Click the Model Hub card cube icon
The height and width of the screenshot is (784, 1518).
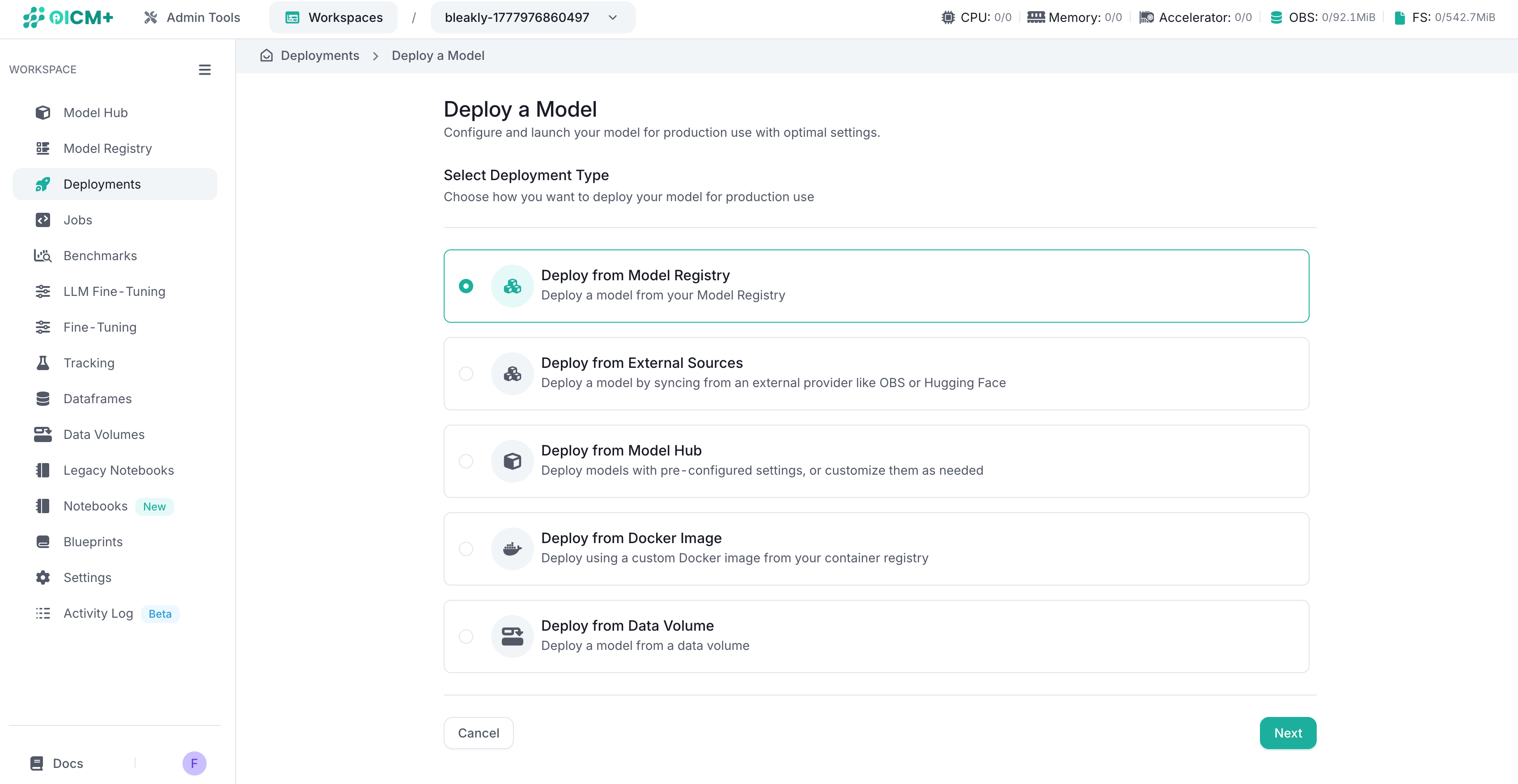(x=512, y=461)
